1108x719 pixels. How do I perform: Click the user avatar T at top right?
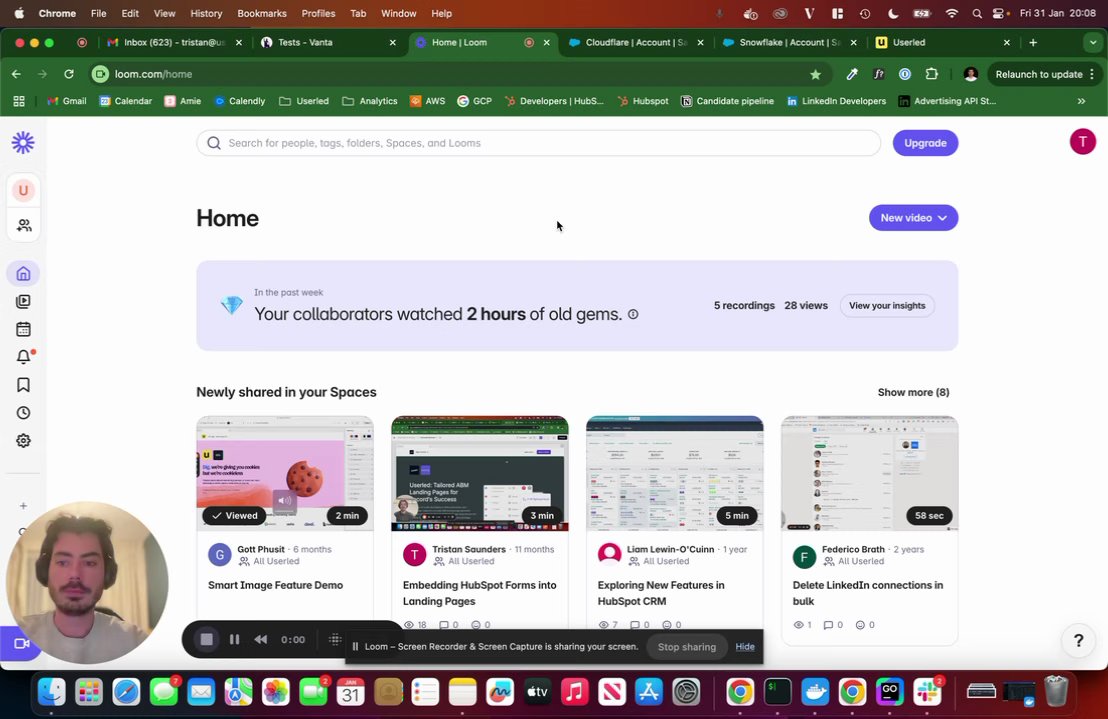[1083, 142]
